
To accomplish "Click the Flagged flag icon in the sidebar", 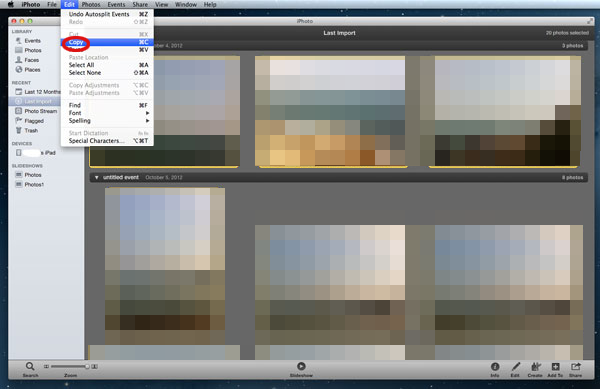I will [x=18, y=120].
